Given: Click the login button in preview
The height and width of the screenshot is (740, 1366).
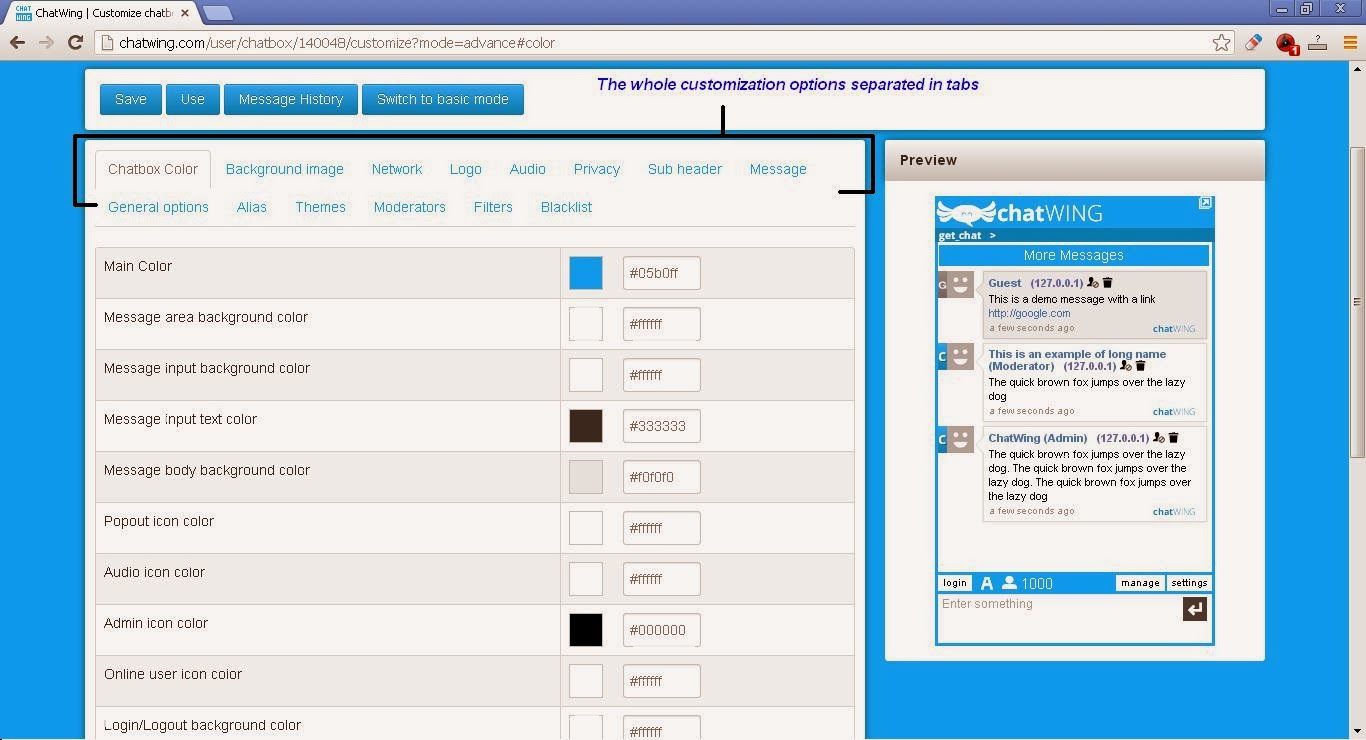Looking at the screenshot, I should point(955,583).
